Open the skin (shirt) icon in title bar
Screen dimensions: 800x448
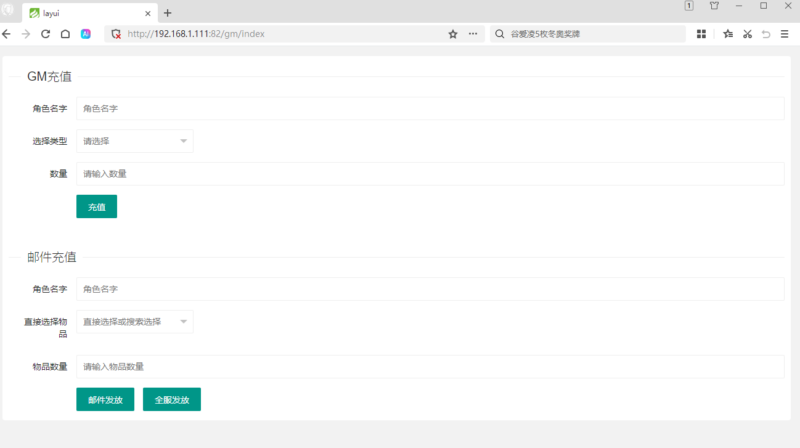pyautogui.click(x=714, y=6)
